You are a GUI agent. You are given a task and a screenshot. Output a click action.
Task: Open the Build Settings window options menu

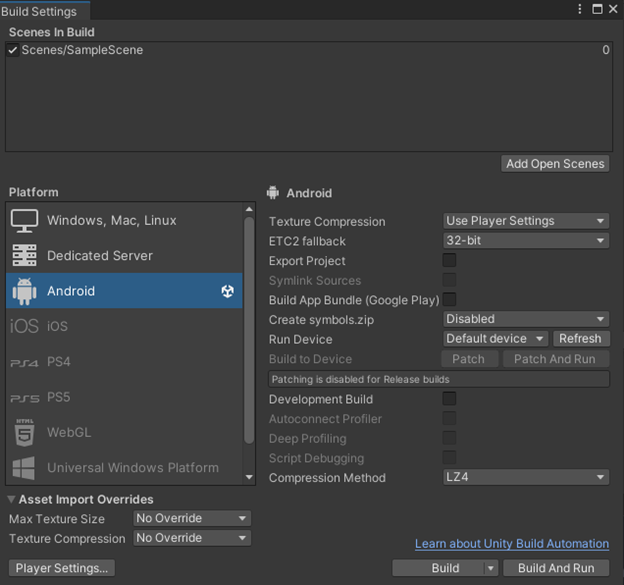click(580, 9)
